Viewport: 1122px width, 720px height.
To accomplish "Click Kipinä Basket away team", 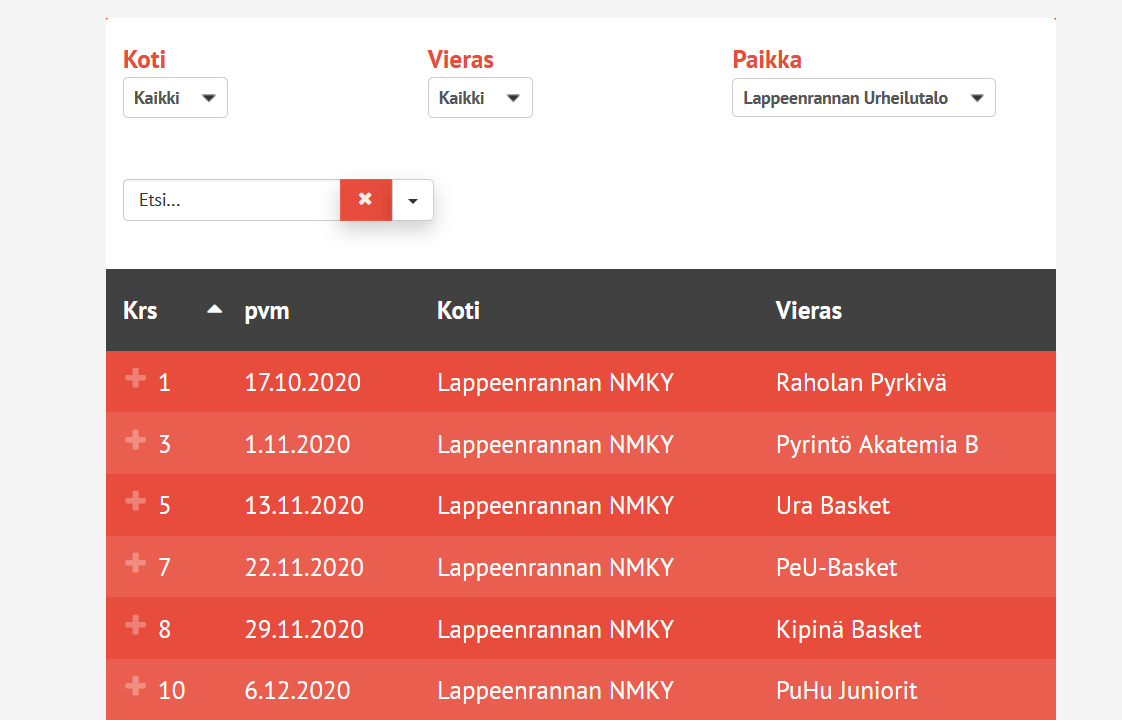I will click(849, 629).
